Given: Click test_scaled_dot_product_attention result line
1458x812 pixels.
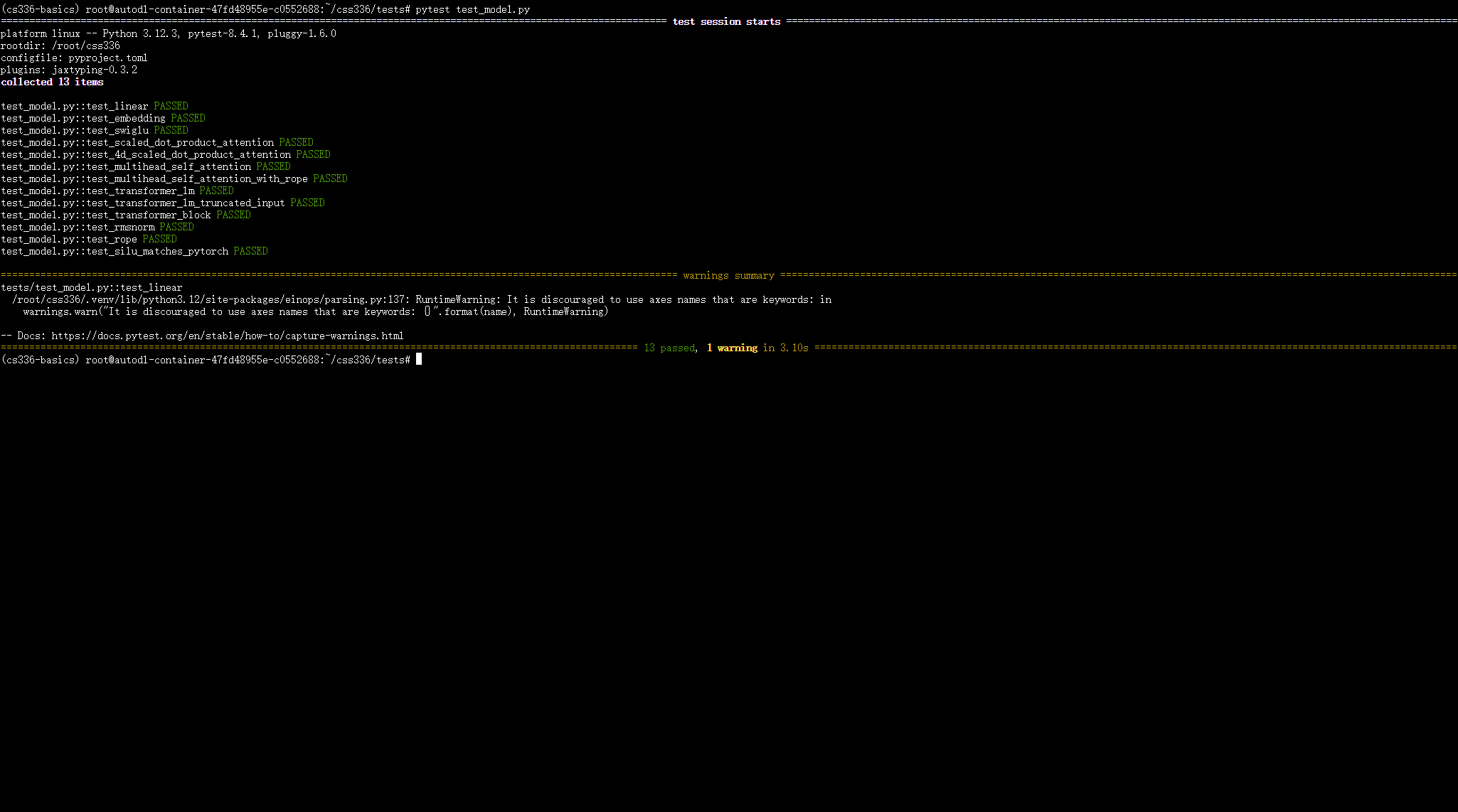Looking at the screenshot, I should pos(157,143).
